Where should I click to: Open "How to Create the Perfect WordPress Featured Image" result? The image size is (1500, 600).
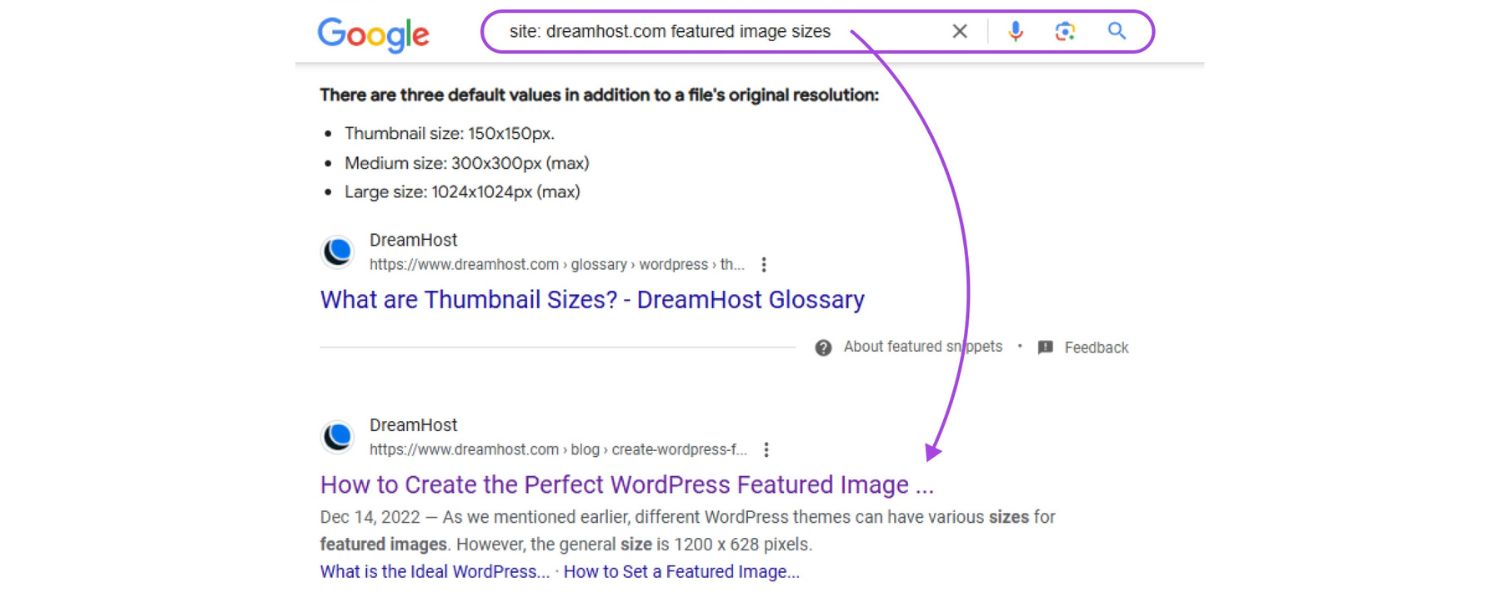(626, 485)
